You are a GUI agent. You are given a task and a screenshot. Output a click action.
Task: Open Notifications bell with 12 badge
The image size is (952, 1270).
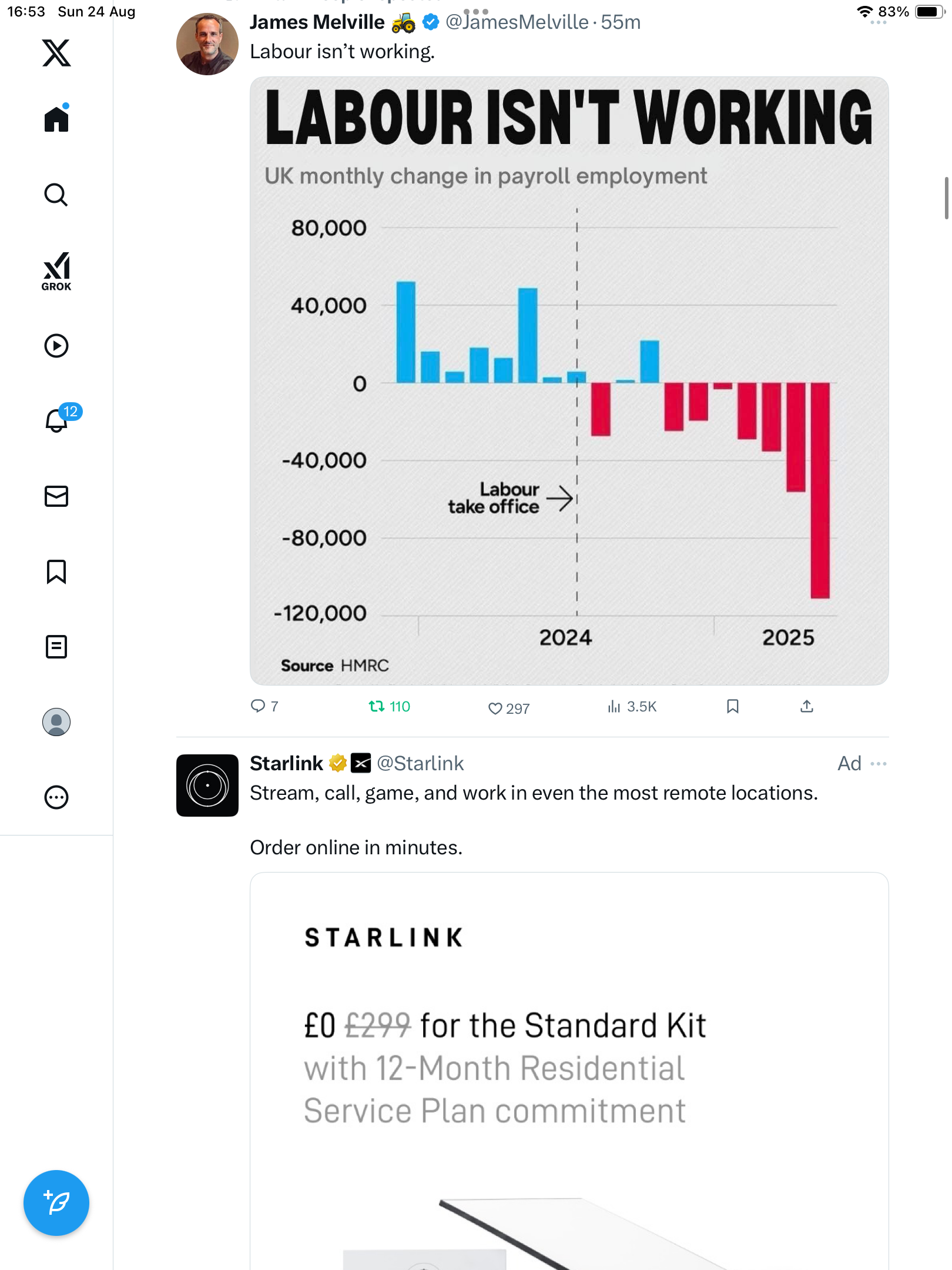click(x=57, y=420)
